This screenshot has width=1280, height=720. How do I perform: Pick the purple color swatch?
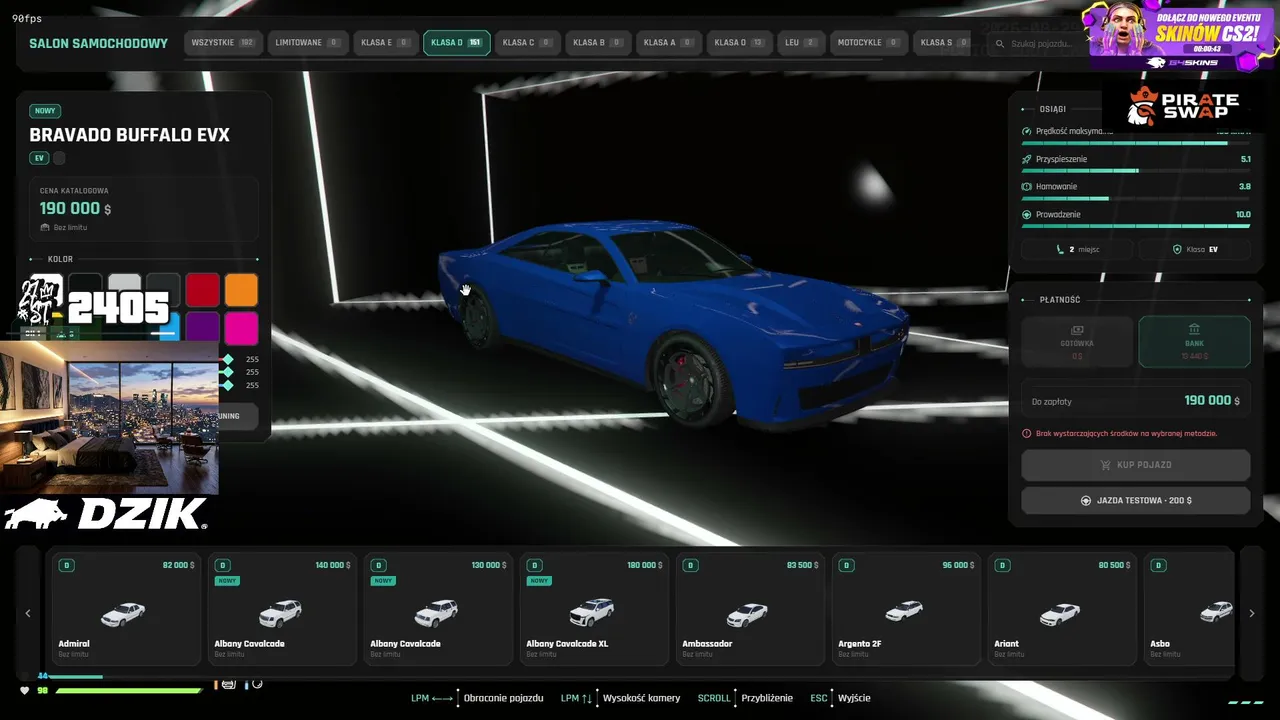click(202, 328)
